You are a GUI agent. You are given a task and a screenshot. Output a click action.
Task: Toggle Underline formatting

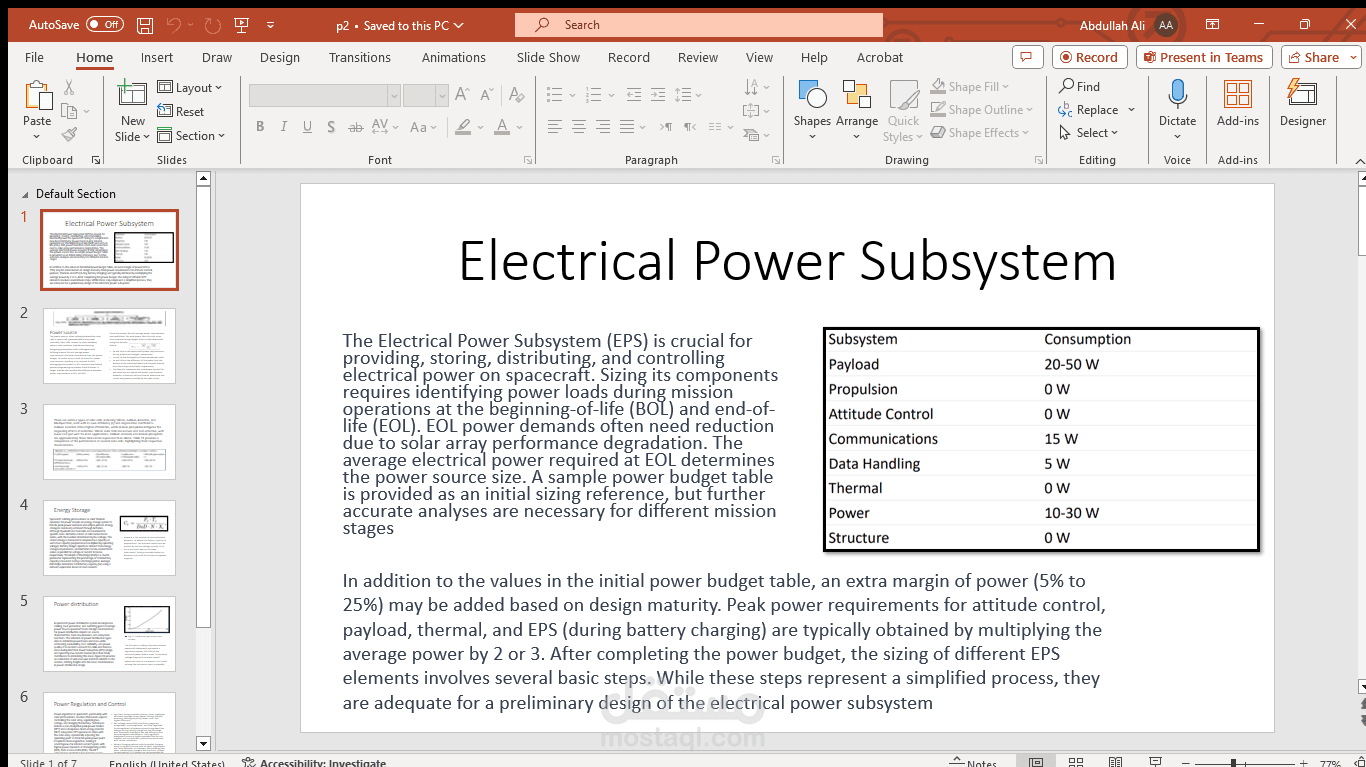307,127
